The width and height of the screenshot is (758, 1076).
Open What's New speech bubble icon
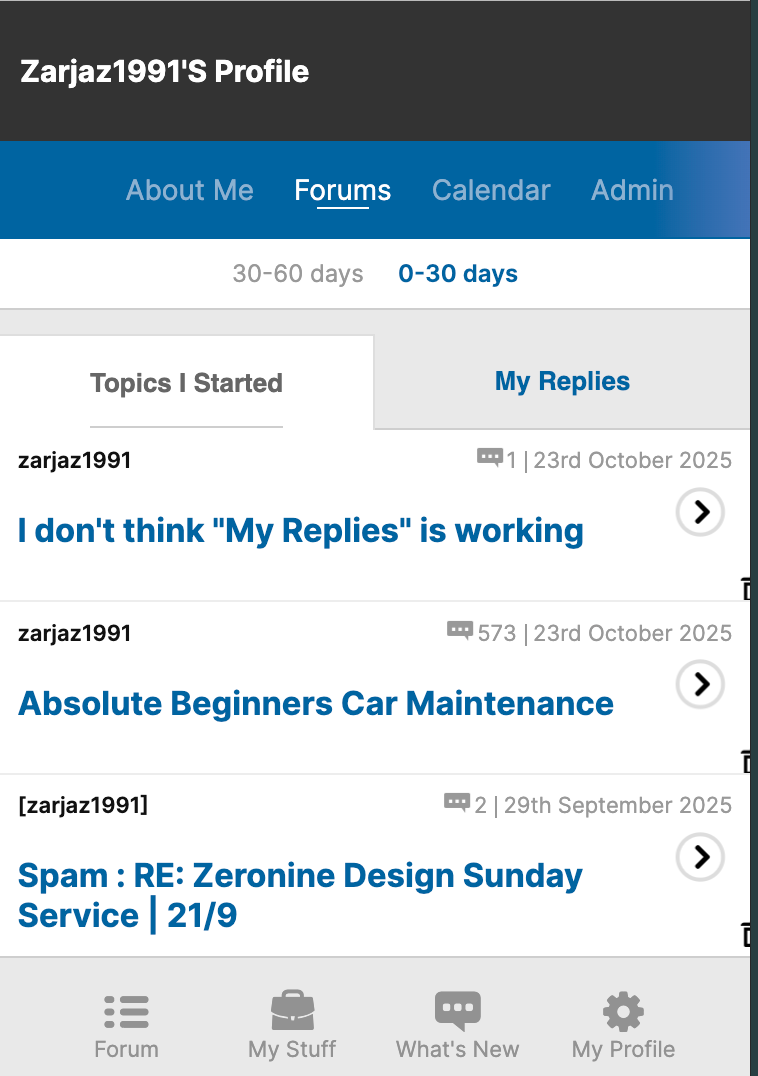tap(457, 1012)
